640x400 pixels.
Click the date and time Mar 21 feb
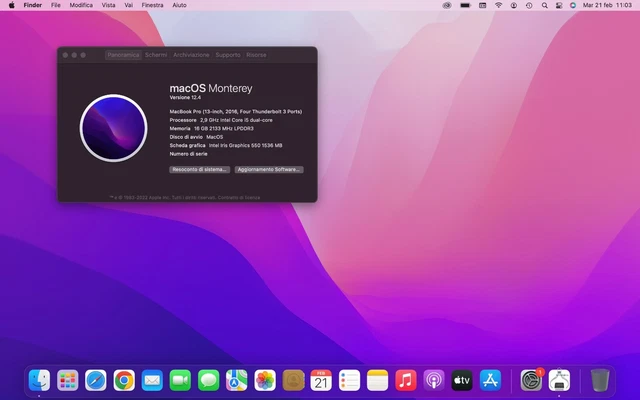[x=607, y=5]
